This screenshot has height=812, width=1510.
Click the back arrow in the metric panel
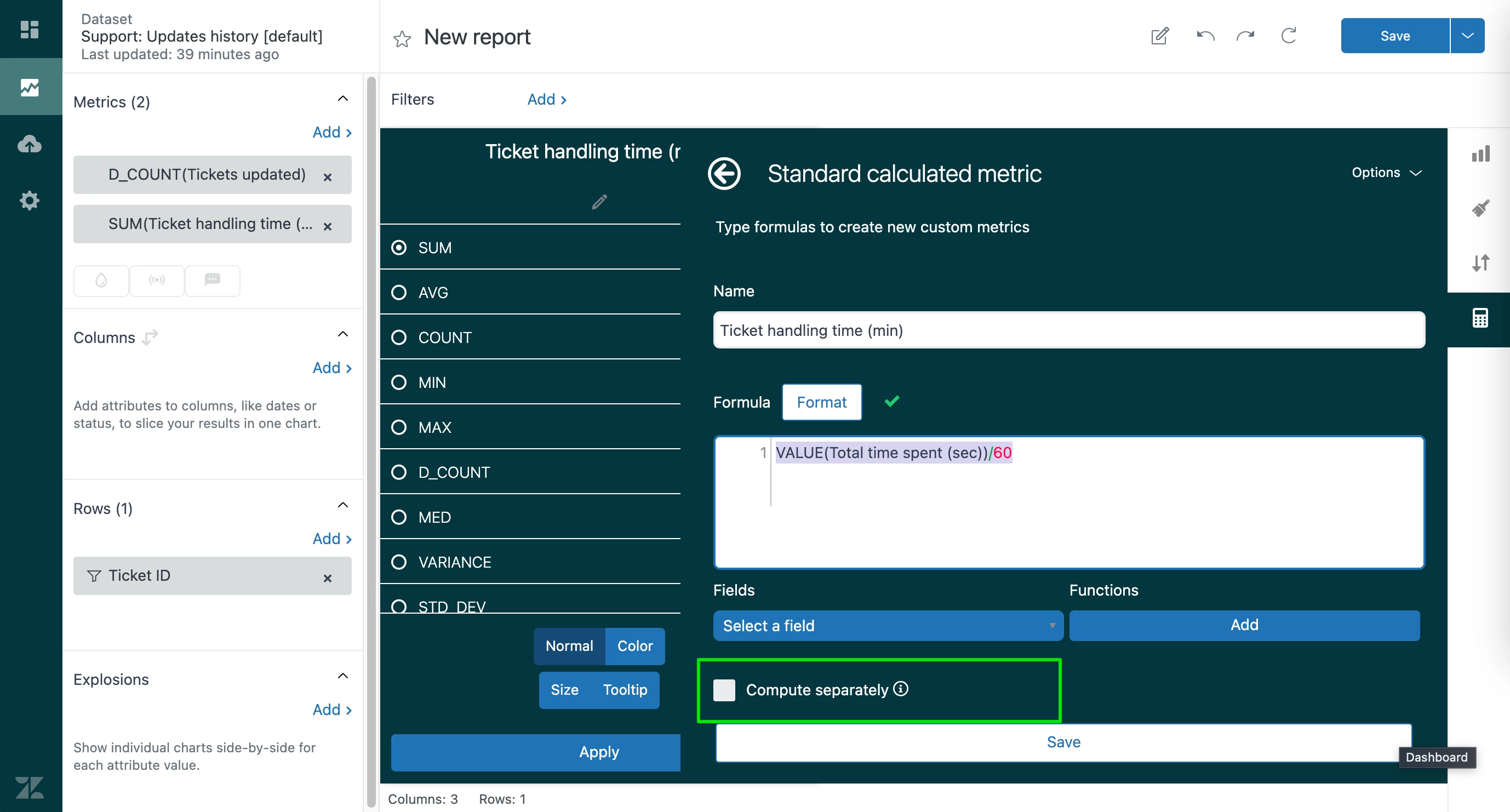(x=724, y=174)
